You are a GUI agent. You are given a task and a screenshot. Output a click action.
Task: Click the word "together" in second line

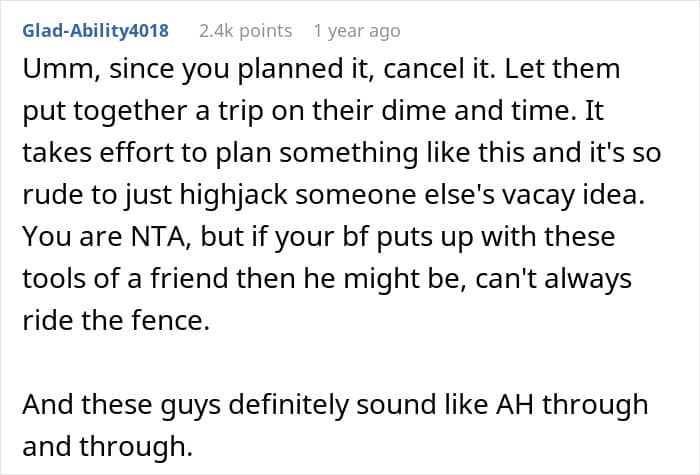coord(130,111)
